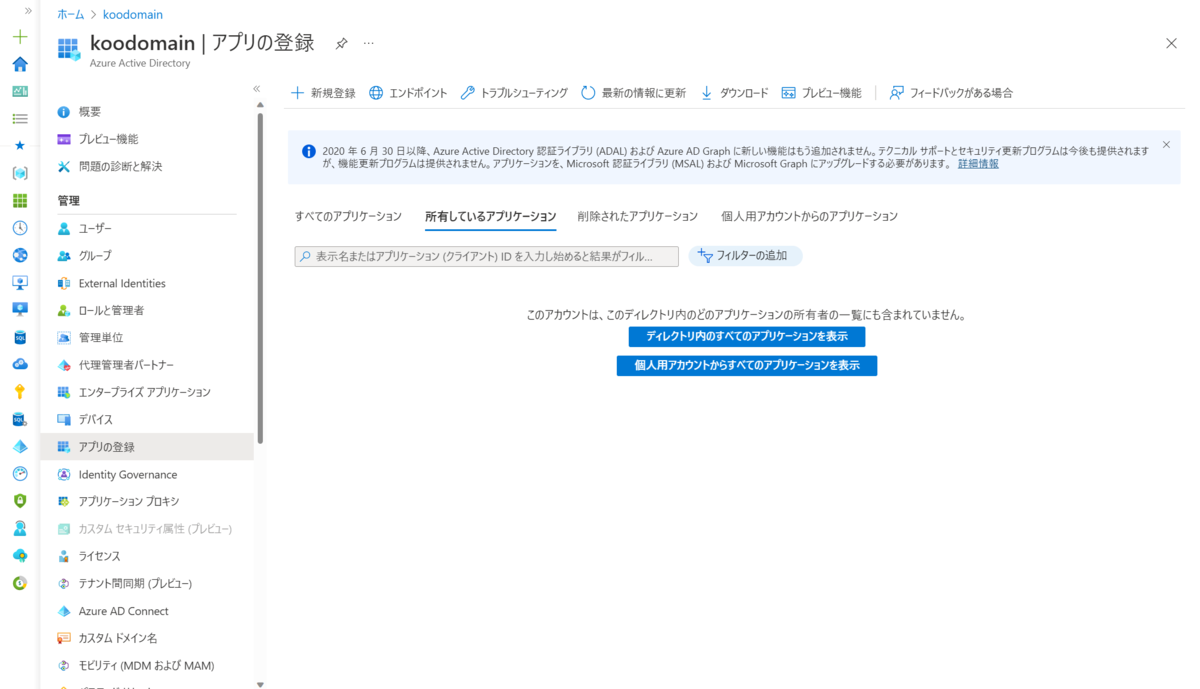Click the green plus create-resource icon

click(20, 37)
